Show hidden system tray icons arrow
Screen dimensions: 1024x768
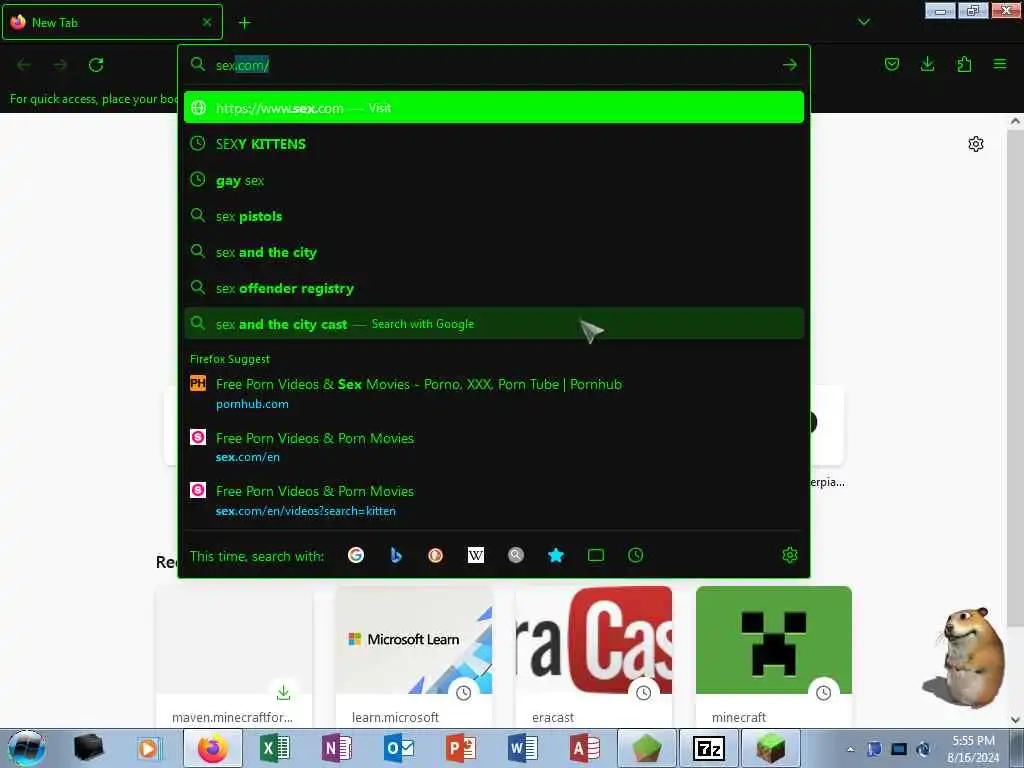tap(850, 749)
